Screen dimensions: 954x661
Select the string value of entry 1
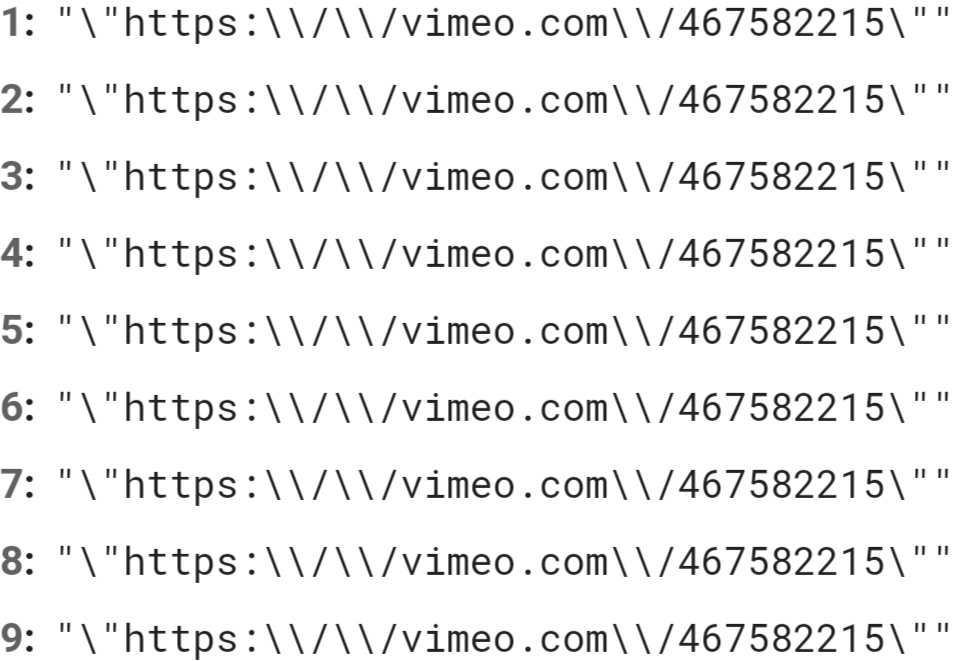click(x=504, y=24)
